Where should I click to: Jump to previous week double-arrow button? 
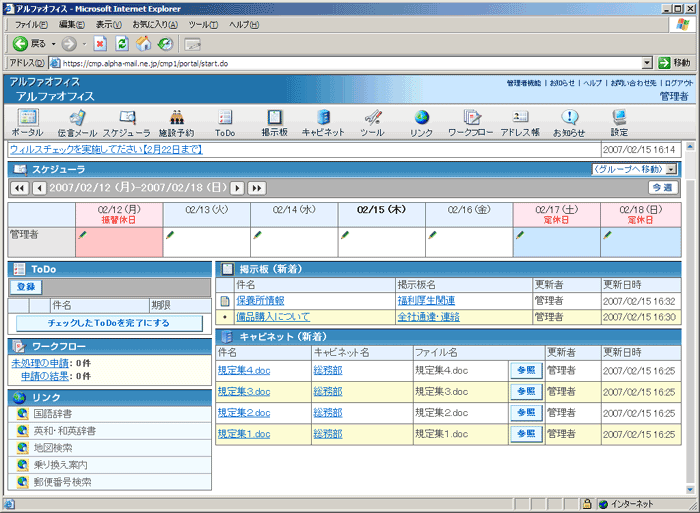[x=20, y=188]
